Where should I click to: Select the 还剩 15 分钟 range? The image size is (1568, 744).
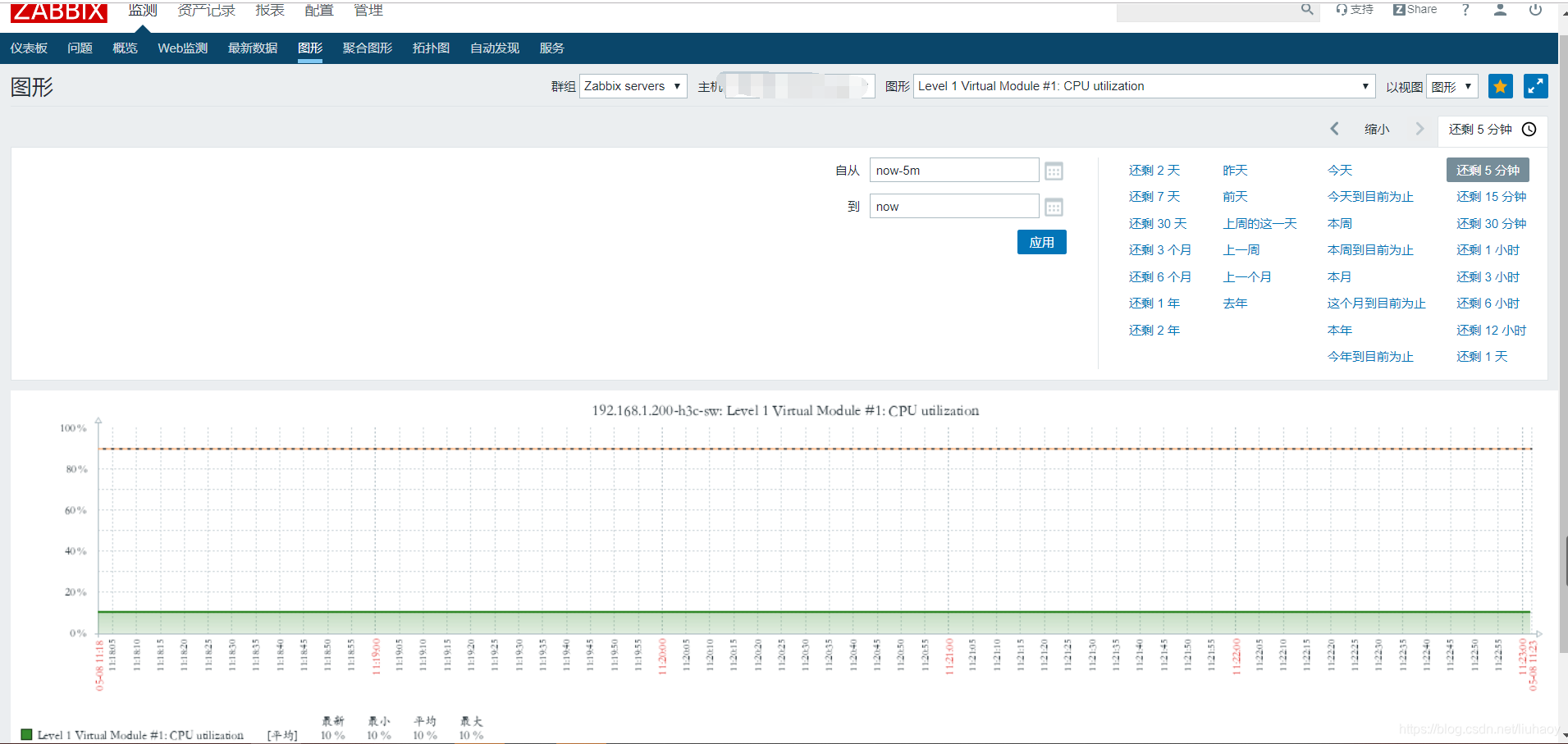(x=1492, y=197)
